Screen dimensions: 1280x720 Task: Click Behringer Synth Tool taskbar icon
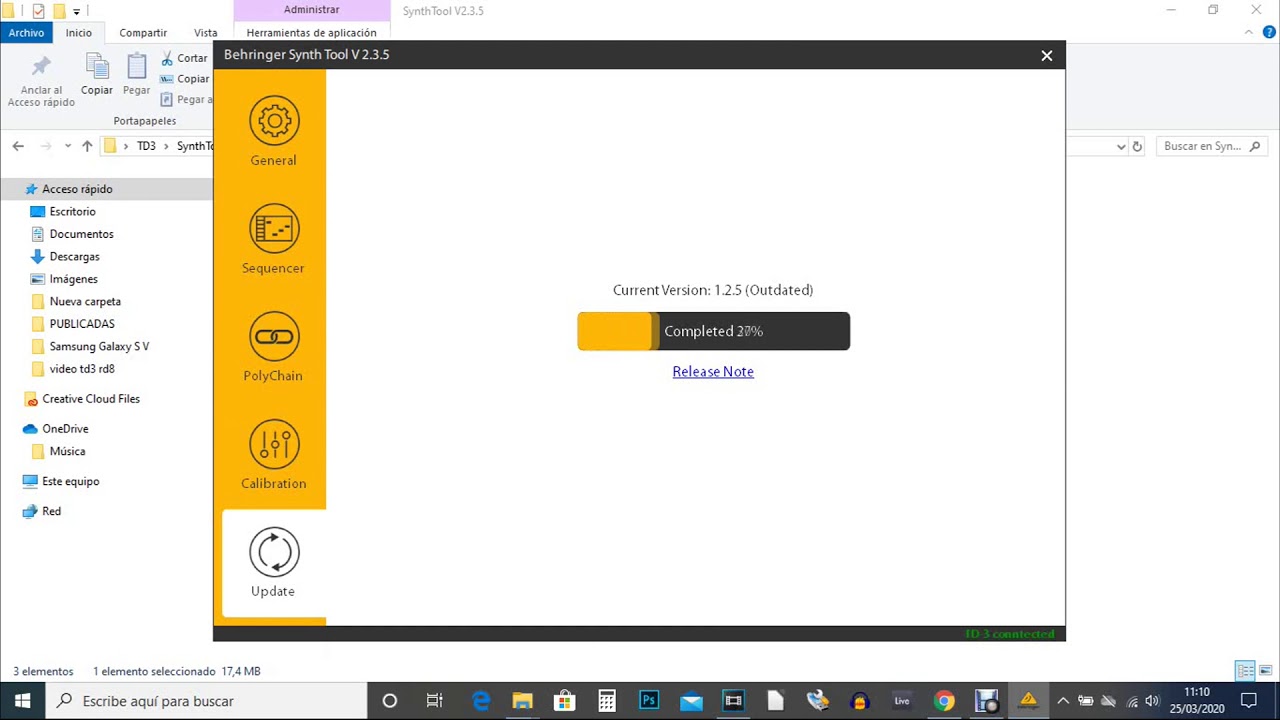click(x=1028, y=700)
